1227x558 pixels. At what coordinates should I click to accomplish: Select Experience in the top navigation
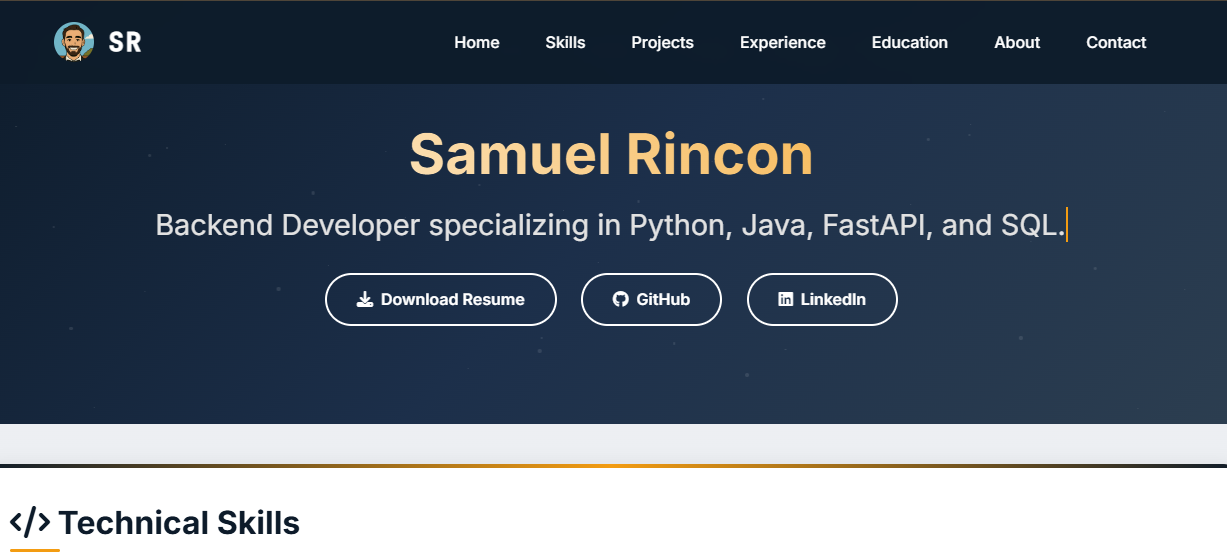pyautogui.click(x=782, y=42)
